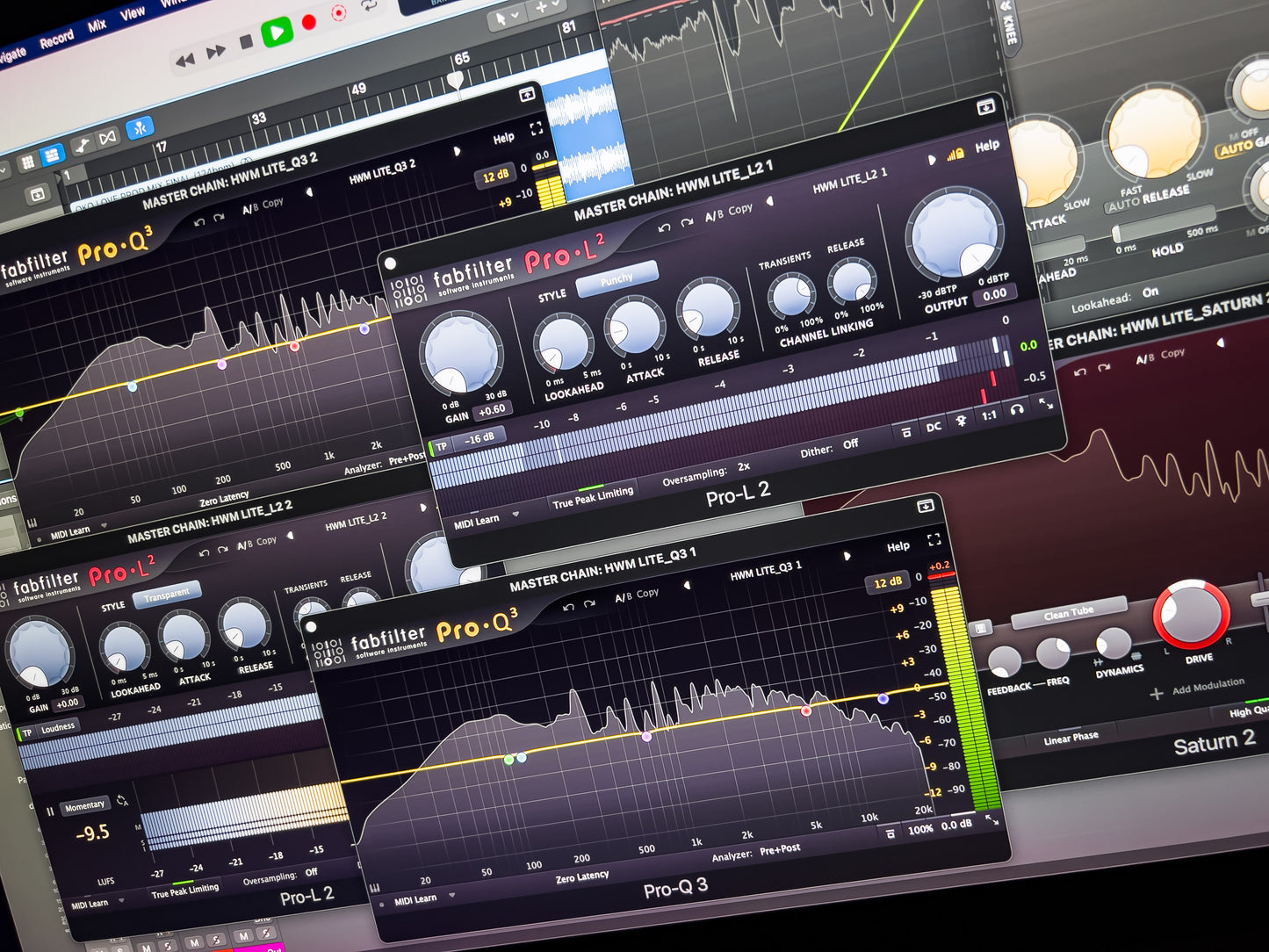Open Help in Pro-Q 3 Q3 1 window
The height and width of the screenshot is (952, 1269).
tap(898, 547)
